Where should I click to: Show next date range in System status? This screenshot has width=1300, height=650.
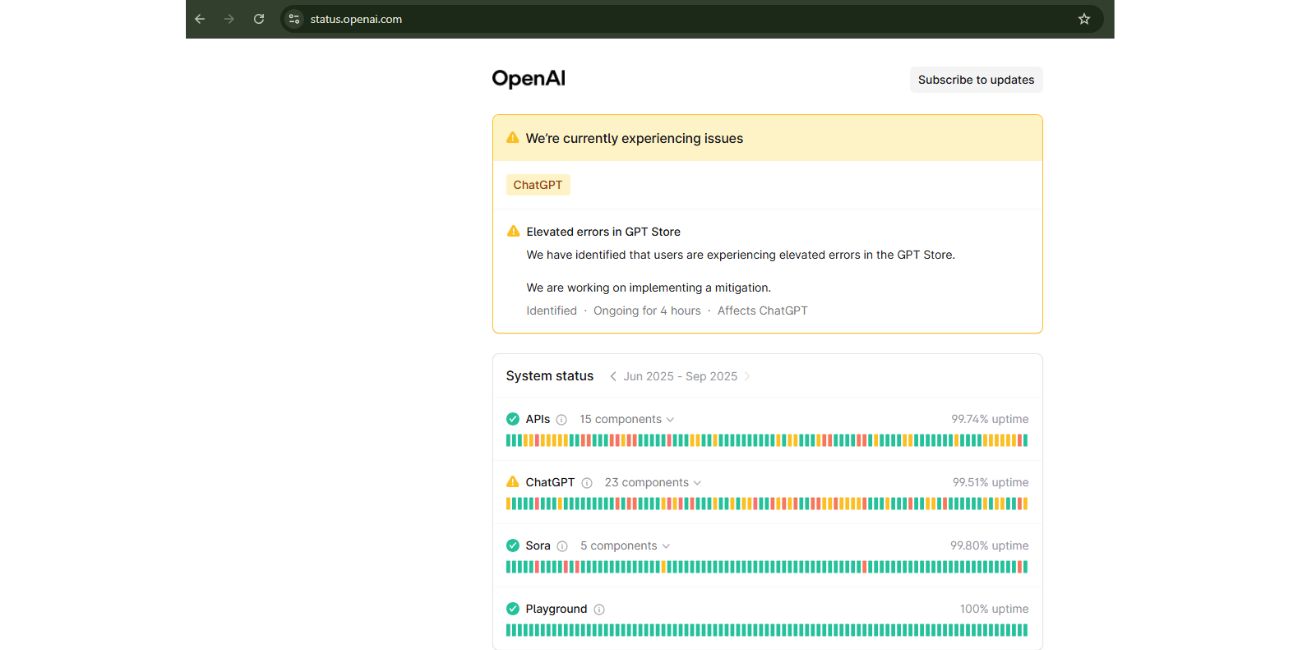point(747,377)
